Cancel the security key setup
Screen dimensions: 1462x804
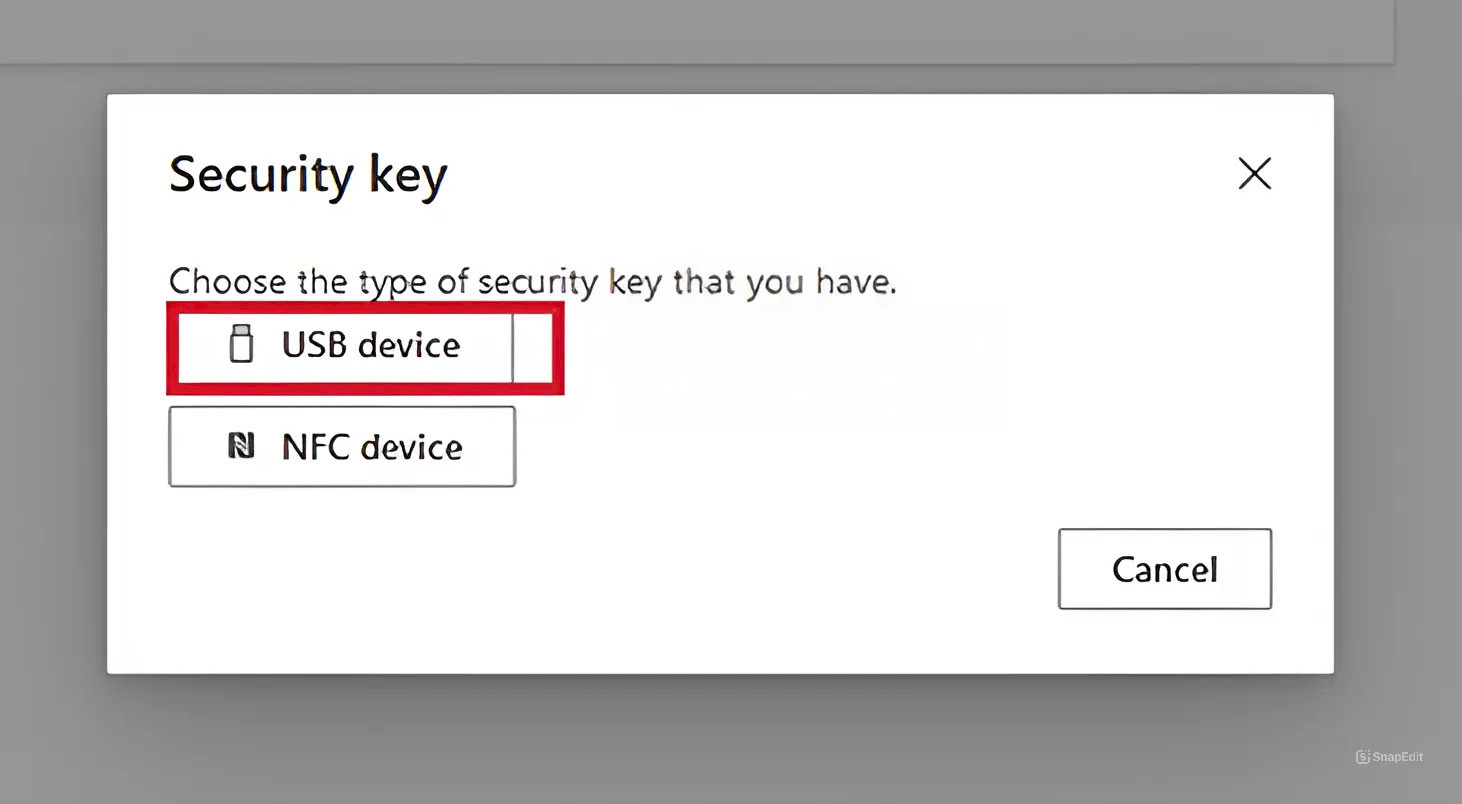pyautogui.click(x=1165, y=569)
